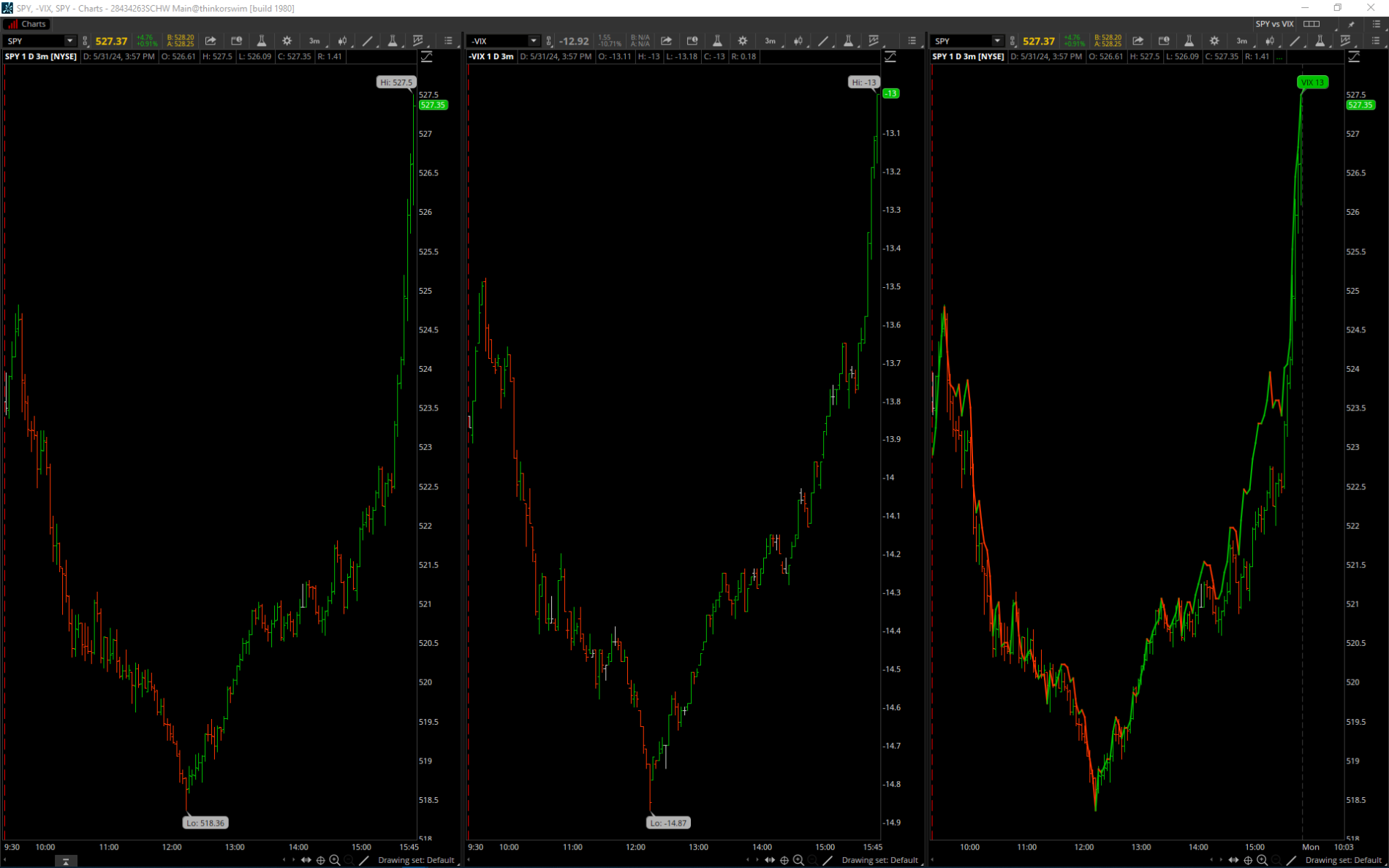The width and height of the screenshot is (1389, 868).
Task: Open Edit Studies flask in -VIX chart
Action: (x=717, y=41)
